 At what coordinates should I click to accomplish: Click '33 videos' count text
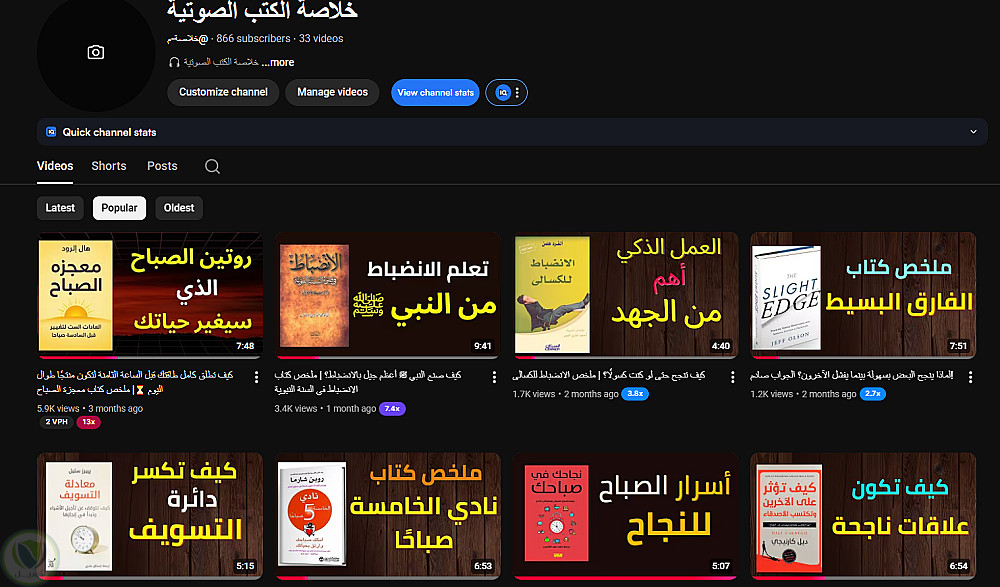tap(321, 39)
